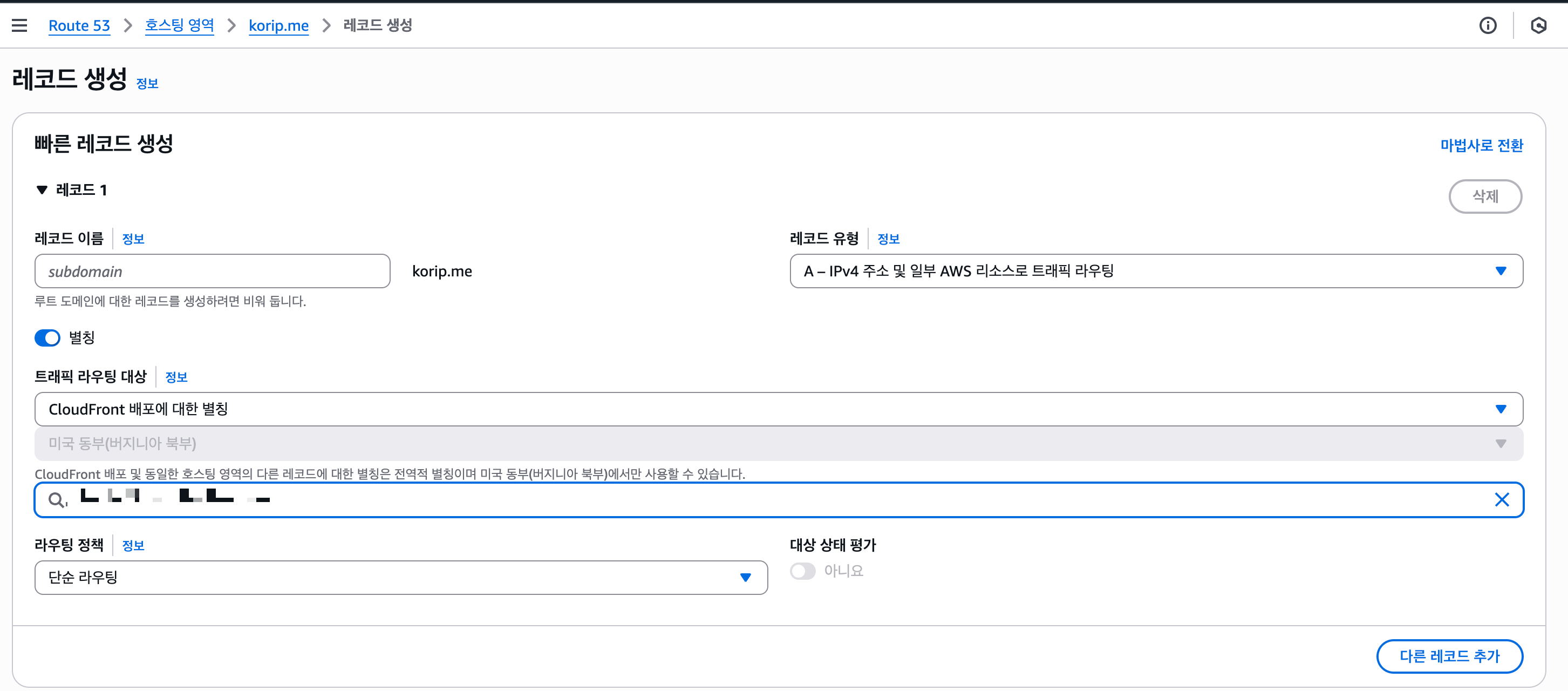
Task: Open the 정보 link next to 라우팅 정책
Action: click(133, 545)
